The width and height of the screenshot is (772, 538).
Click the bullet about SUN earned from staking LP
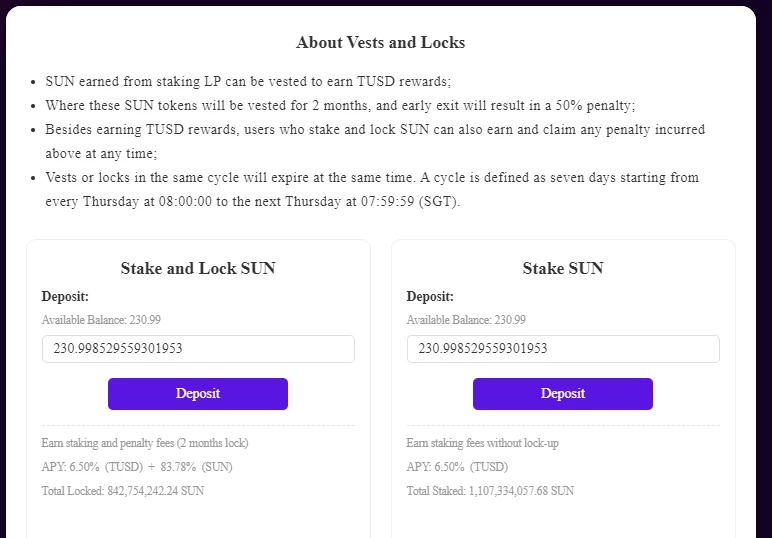coord(248,81)
